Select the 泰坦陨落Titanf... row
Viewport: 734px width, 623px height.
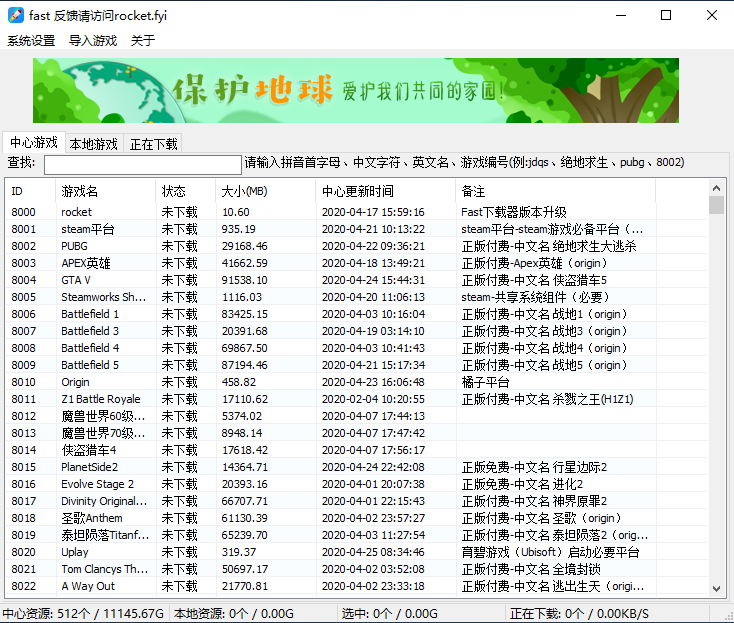357,535
